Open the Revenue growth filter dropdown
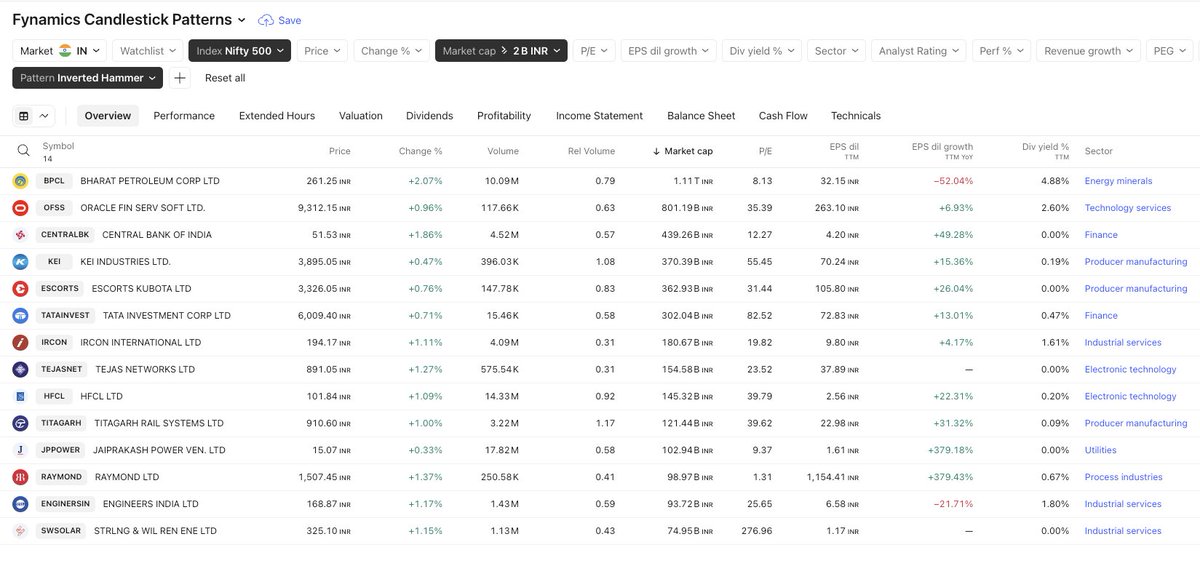 (x=1088, y=51)
